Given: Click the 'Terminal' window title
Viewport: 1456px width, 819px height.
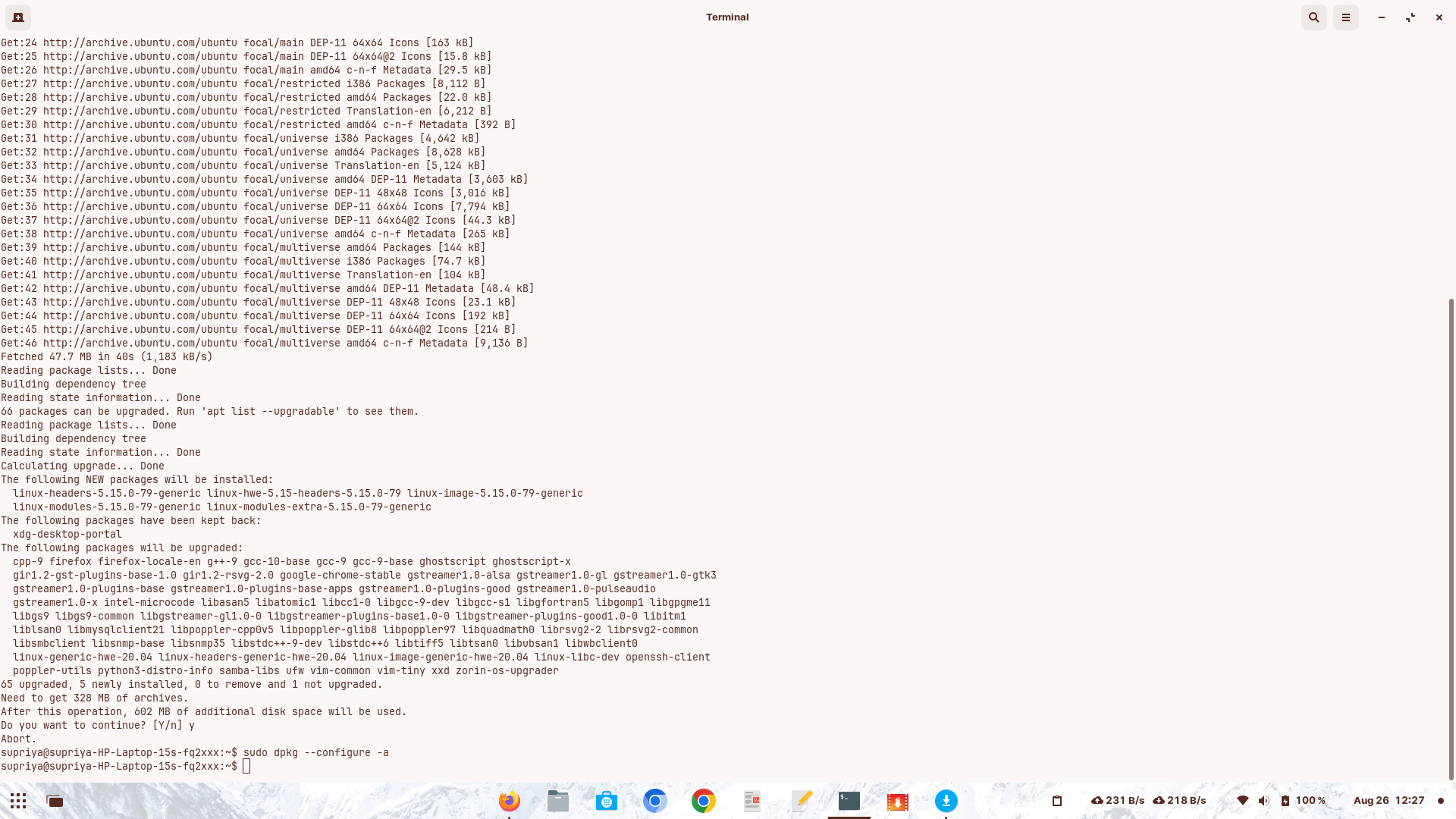Looking at the screenshot, I should click(727, 17).
